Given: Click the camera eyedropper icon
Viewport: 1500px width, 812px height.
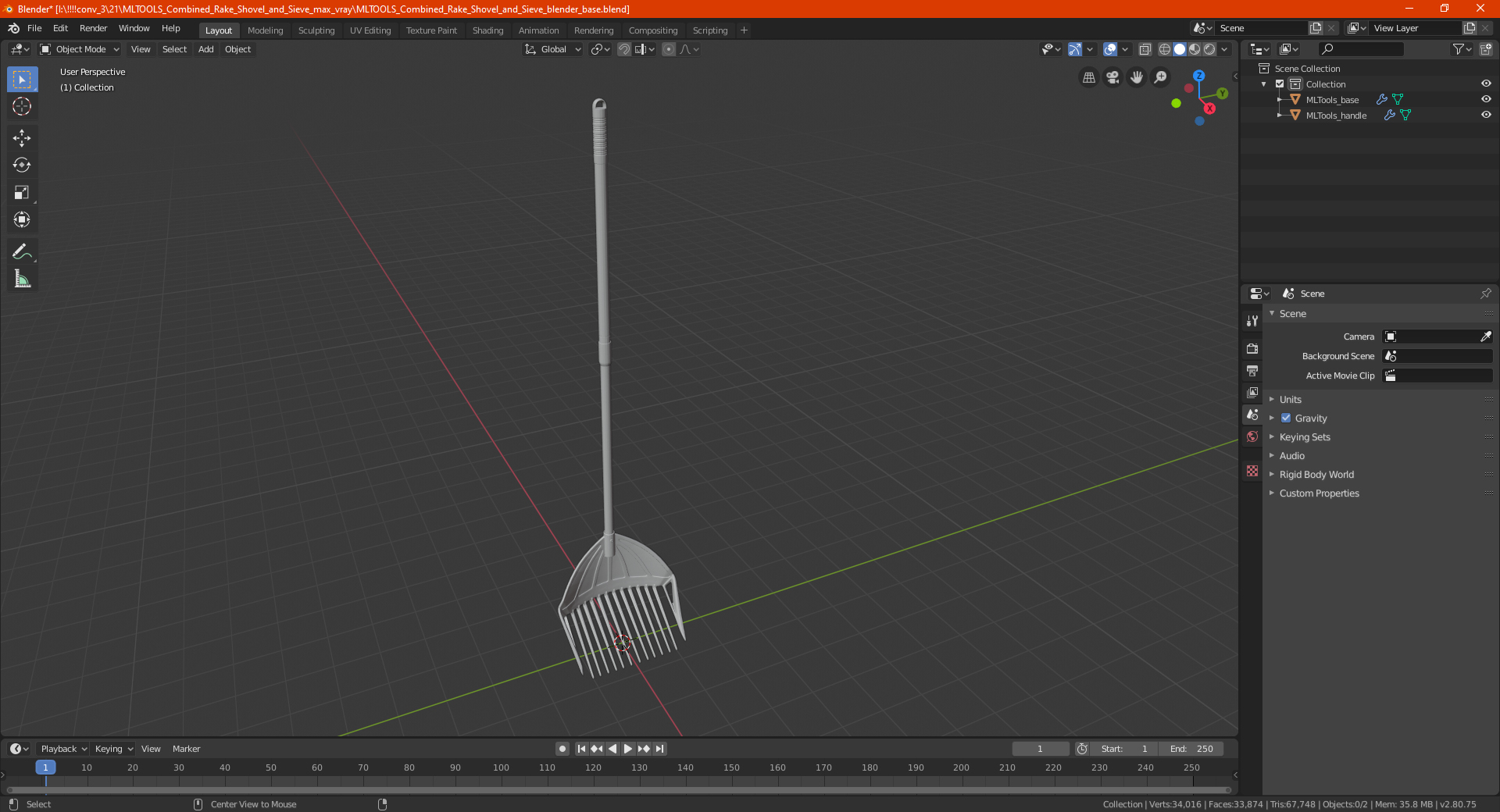Looking at the screenshot, I should coord(1485,337).
